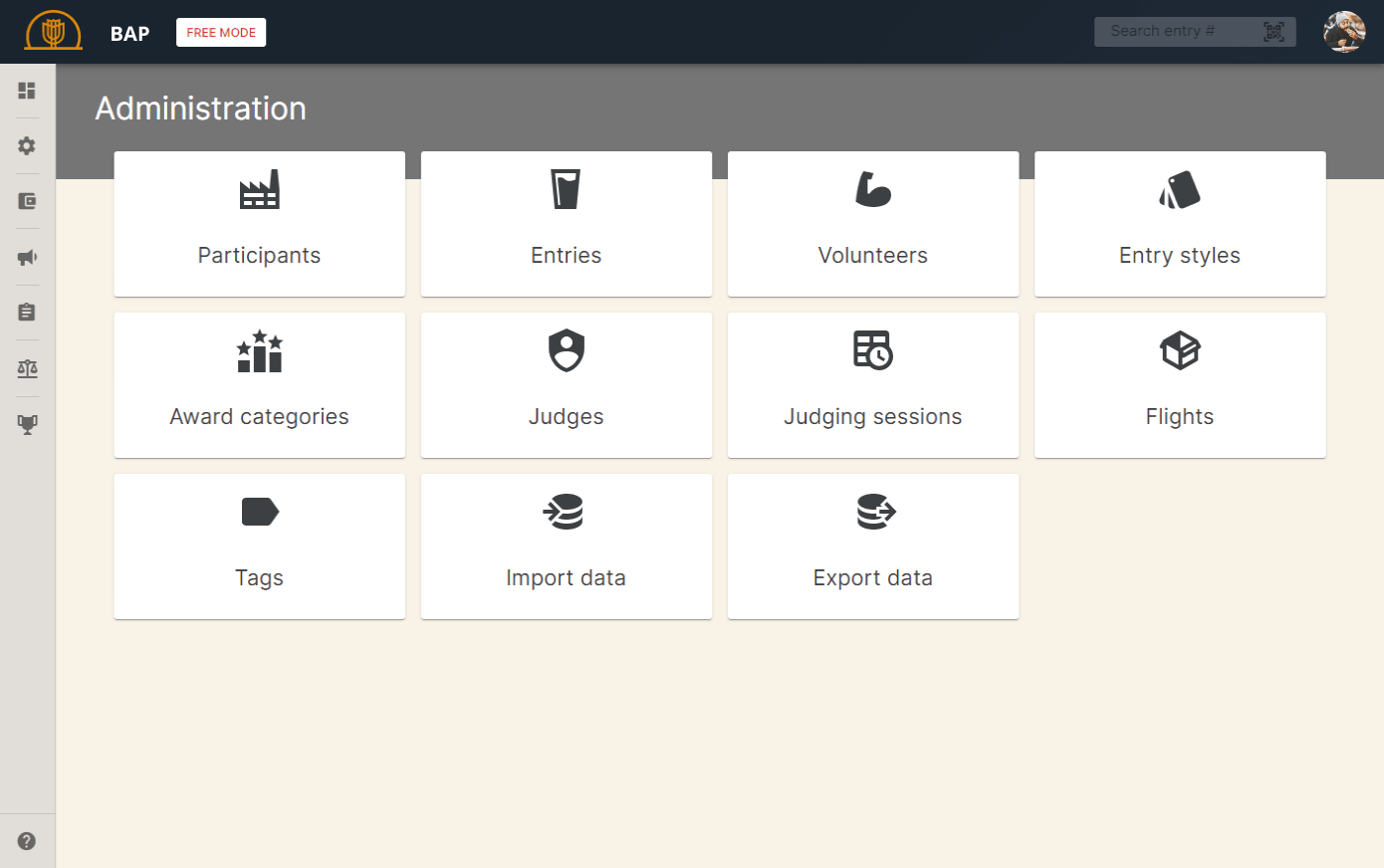
Task: Click the FREE MODE badge
Action: pos(221,33)
